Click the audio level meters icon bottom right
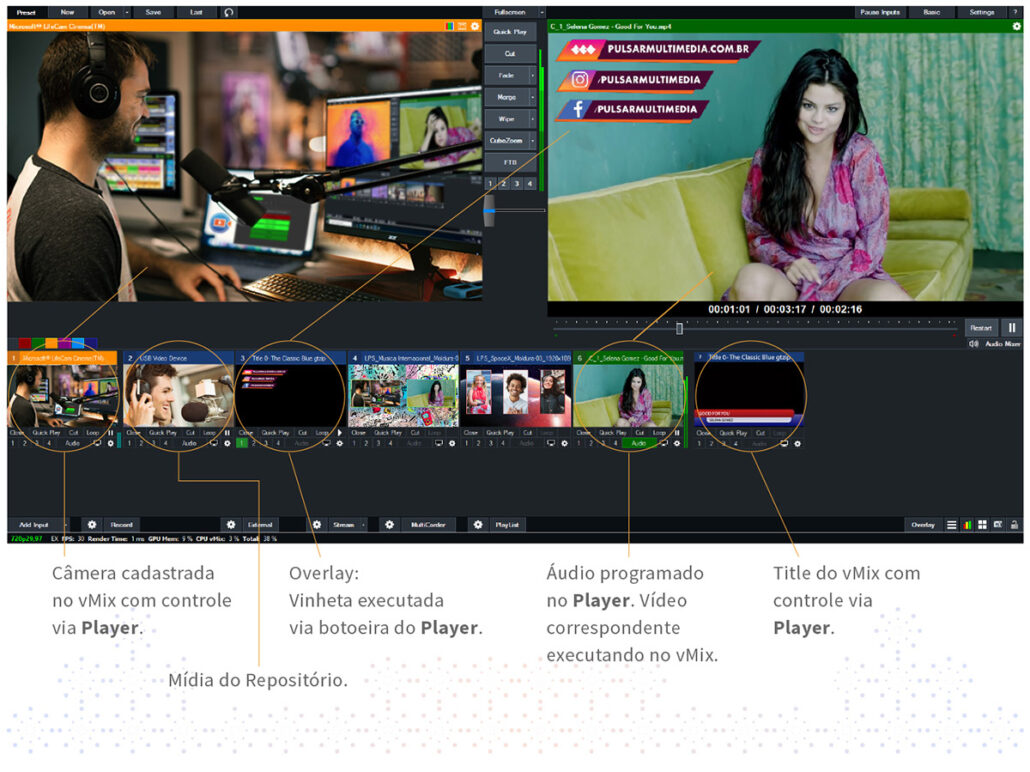Image resolution: width=1030 pixels, height=772 pixels. 967,524
